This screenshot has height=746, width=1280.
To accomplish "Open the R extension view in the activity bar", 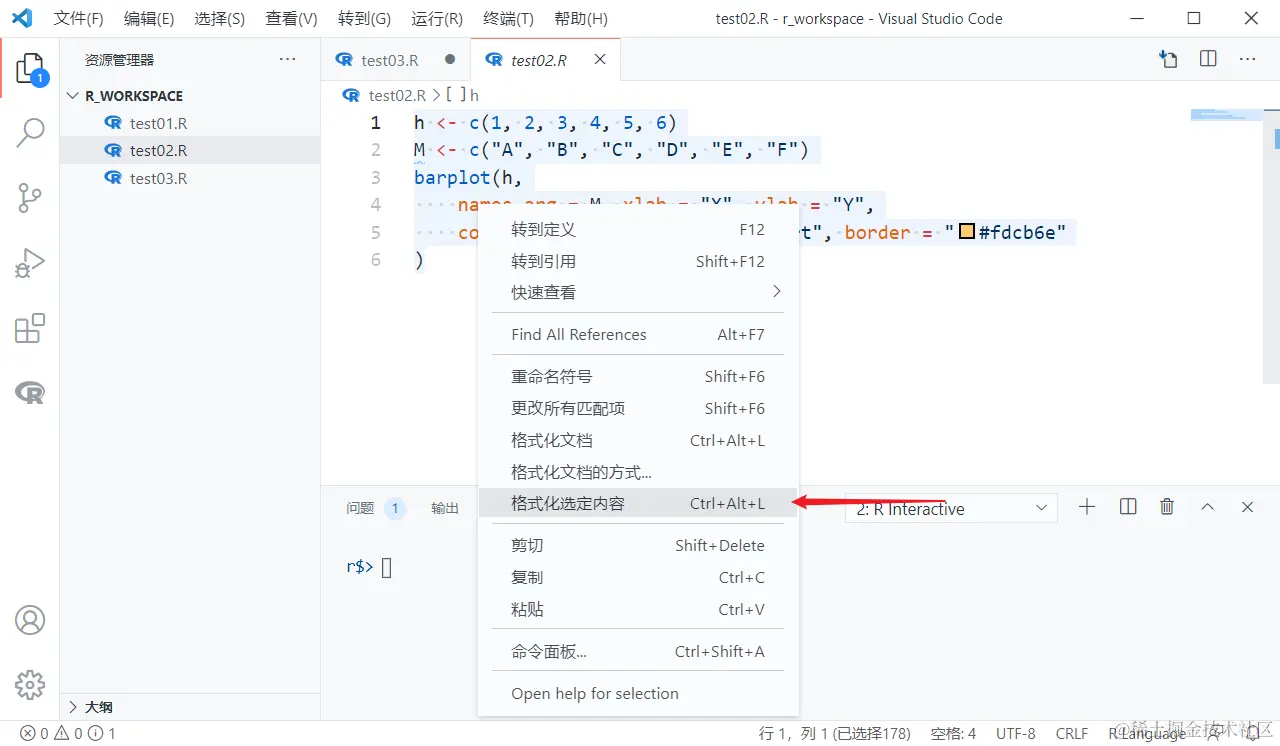I will click(x=30, y=393).
